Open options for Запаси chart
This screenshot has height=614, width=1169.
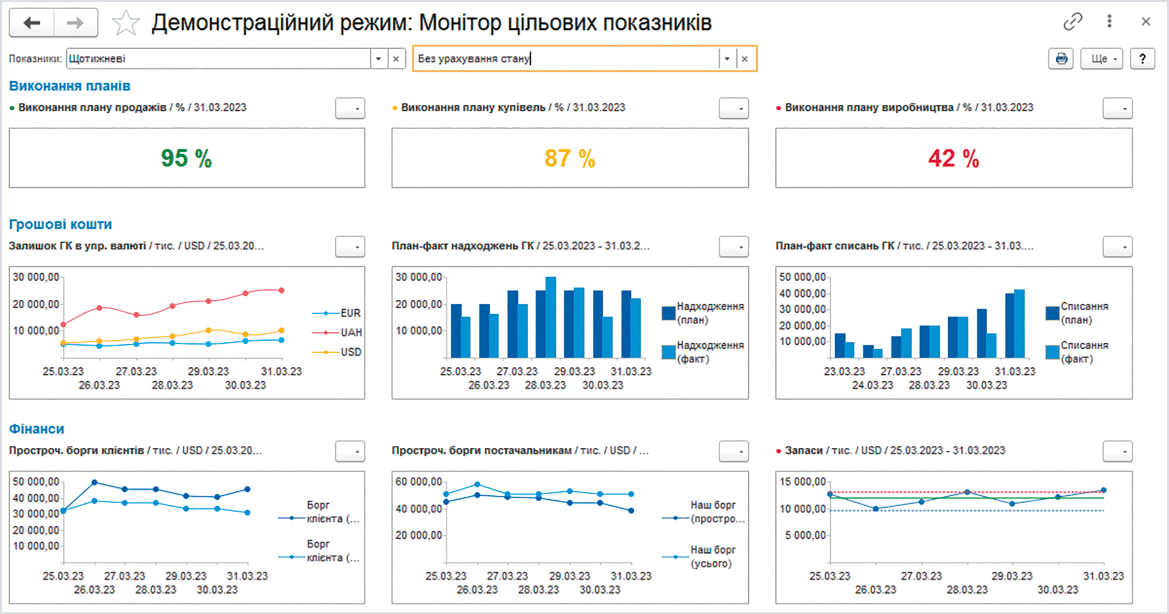(1117, 451)
